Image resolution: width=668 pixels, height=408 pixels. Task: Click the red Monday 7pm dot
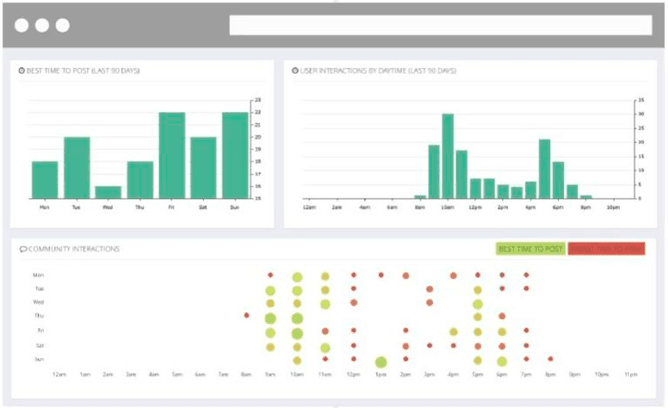526,275
